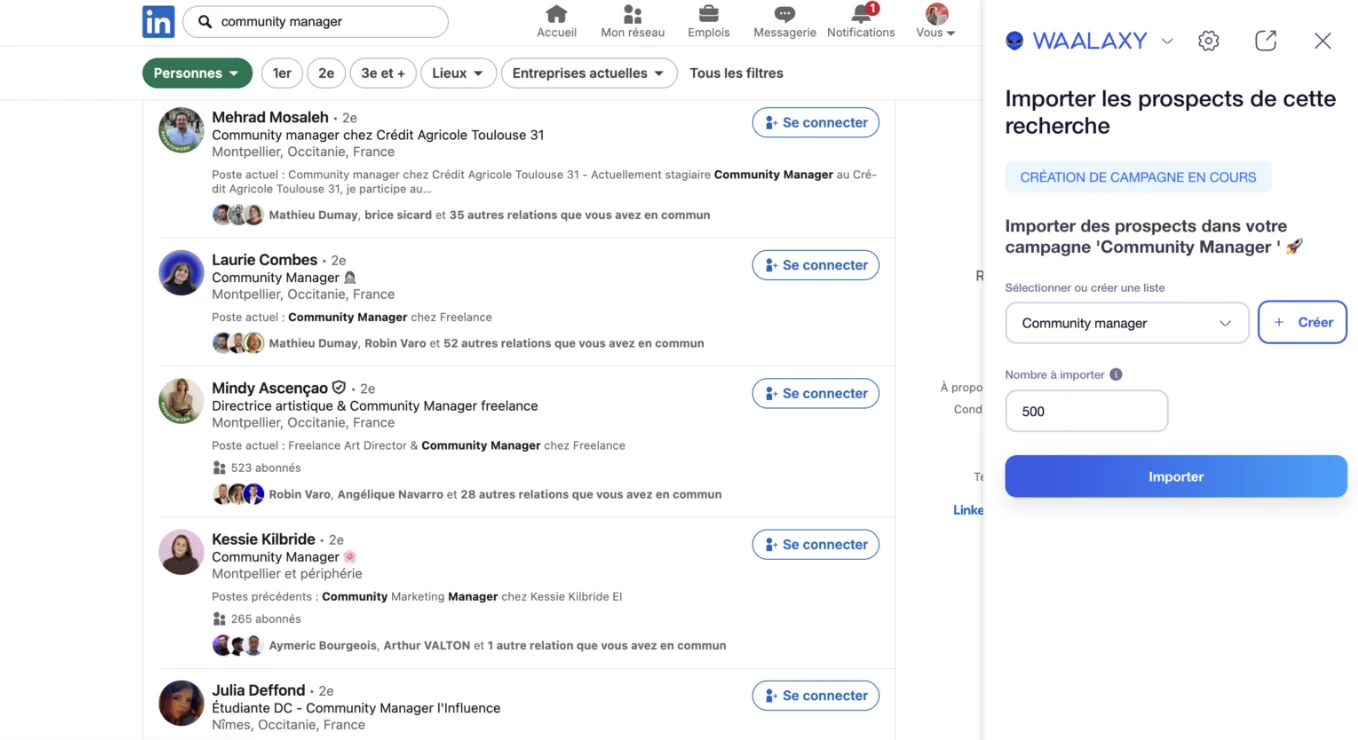Open Julia Deffond's profile photo
Screen dimensions: 1358x740
click(181, 703)
